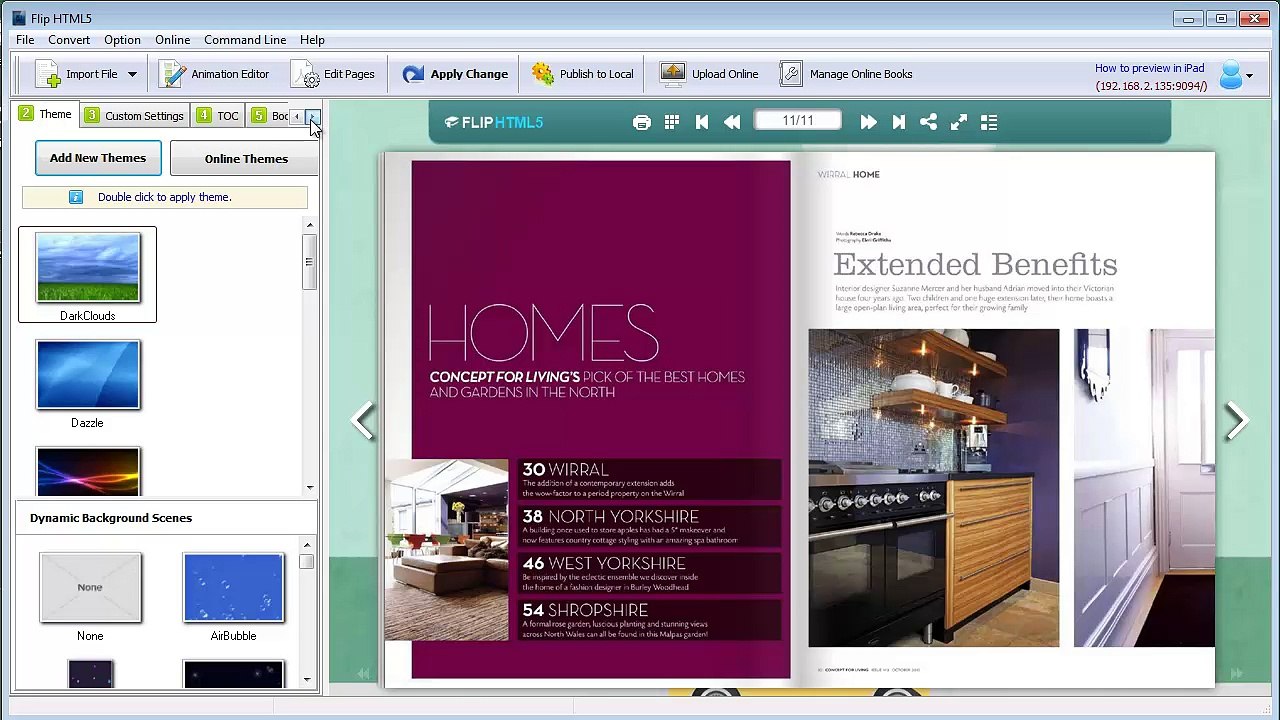
Task: Click the Import File toolbar button
Action: (77, 74)
